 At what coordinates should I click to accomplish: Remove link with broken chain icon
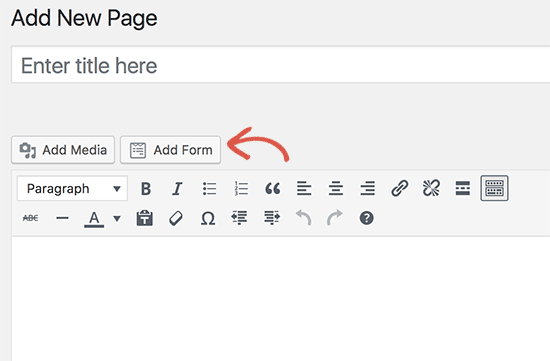[431, 189]
